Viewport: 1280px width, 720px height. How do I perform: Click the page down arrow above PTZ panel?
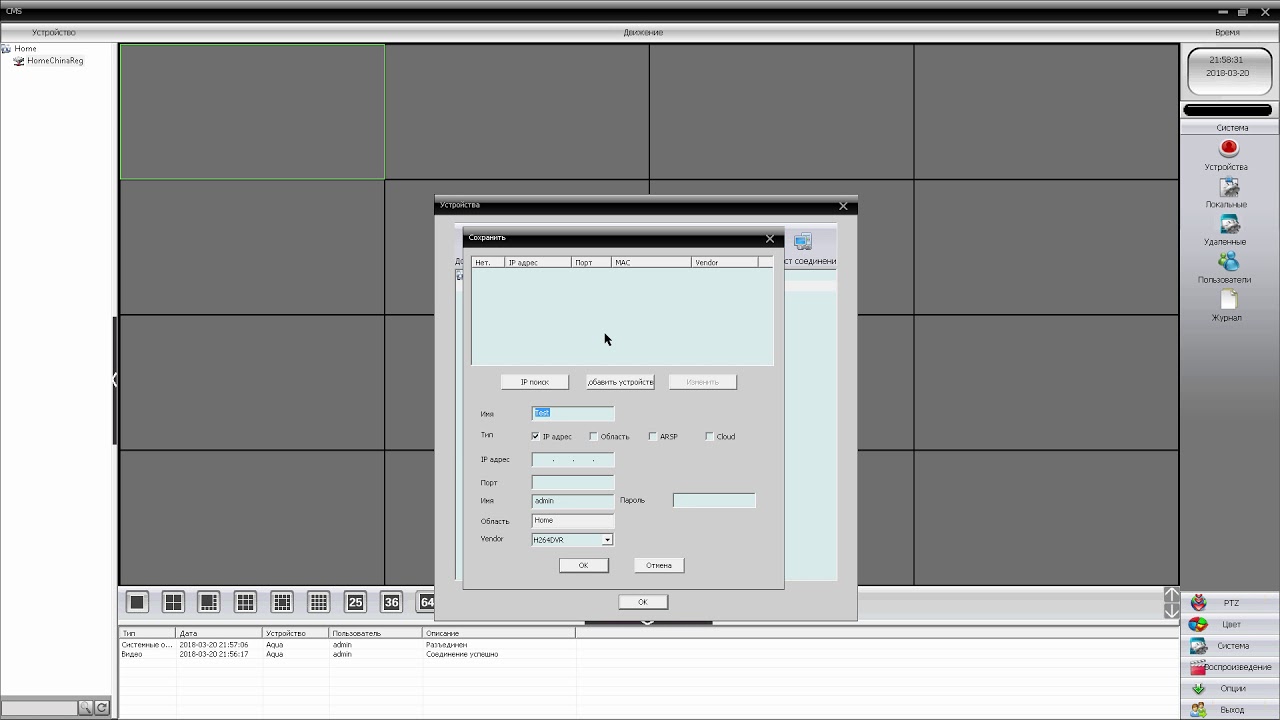[1172, 611]
